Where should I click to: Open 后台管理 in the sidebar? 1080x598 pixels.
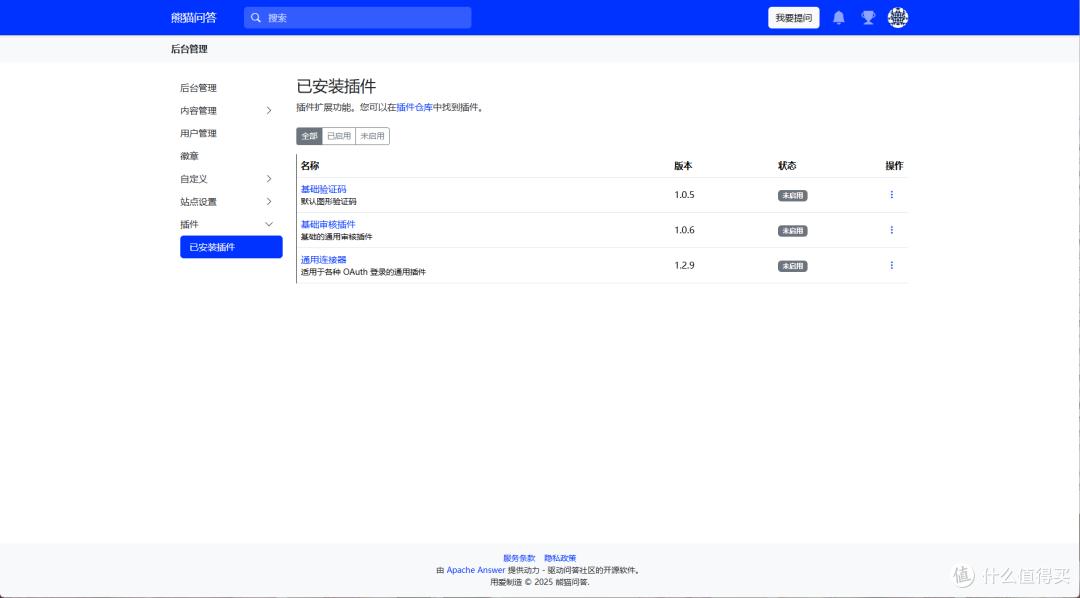tap(198, 88)
